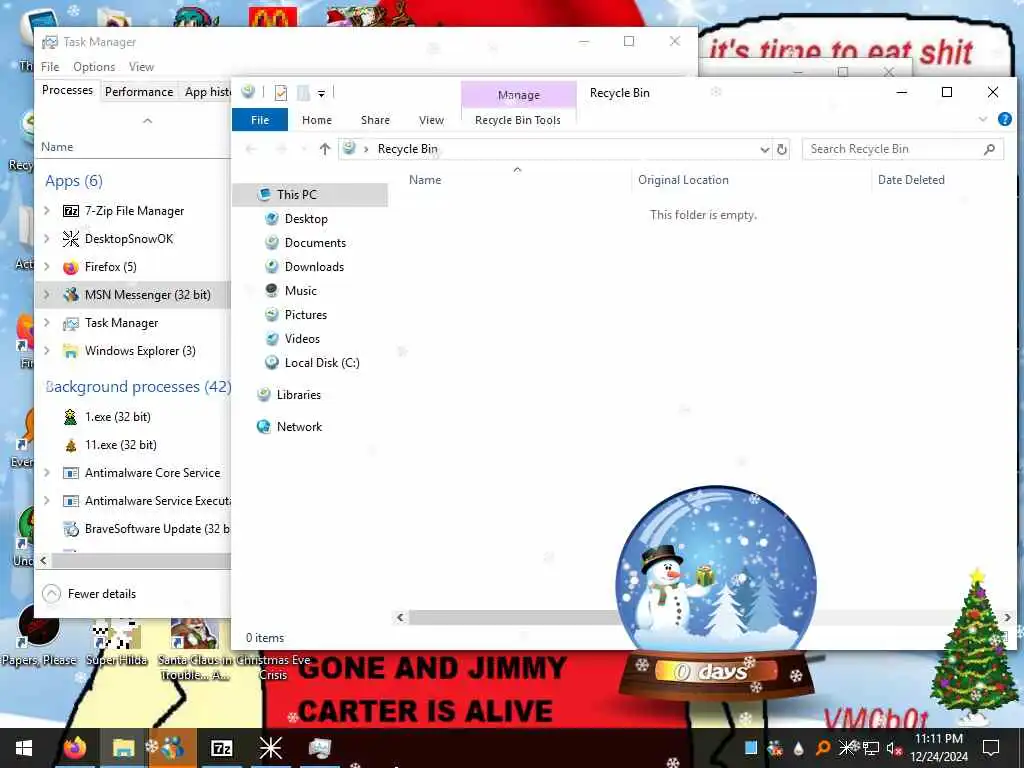
Task: Switch to the View ribbon tab in Explorer
Action: 431,120
